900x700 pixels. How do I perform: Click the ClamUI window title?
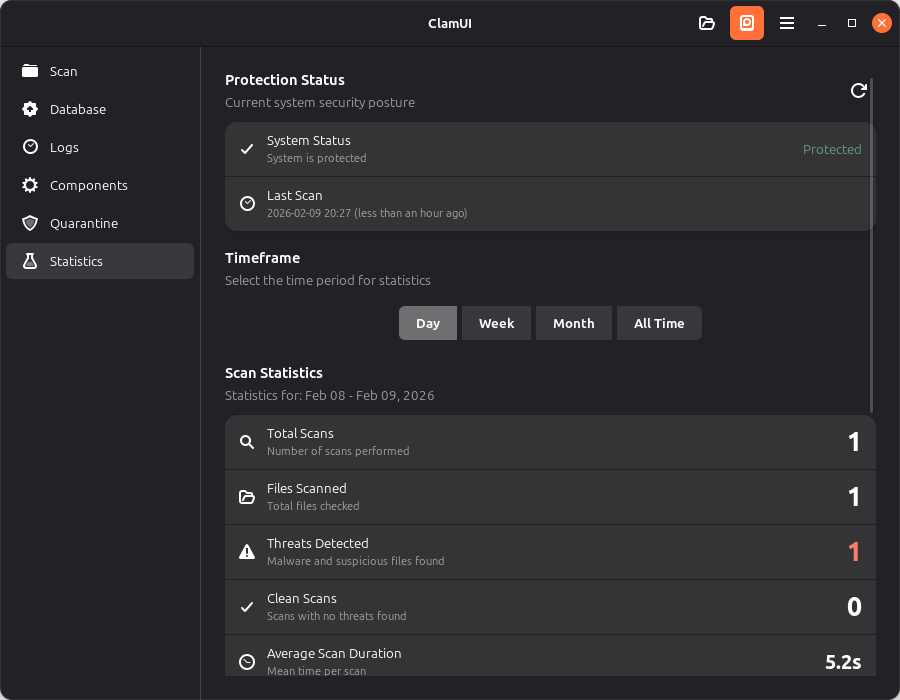click(x=450, y=24)
